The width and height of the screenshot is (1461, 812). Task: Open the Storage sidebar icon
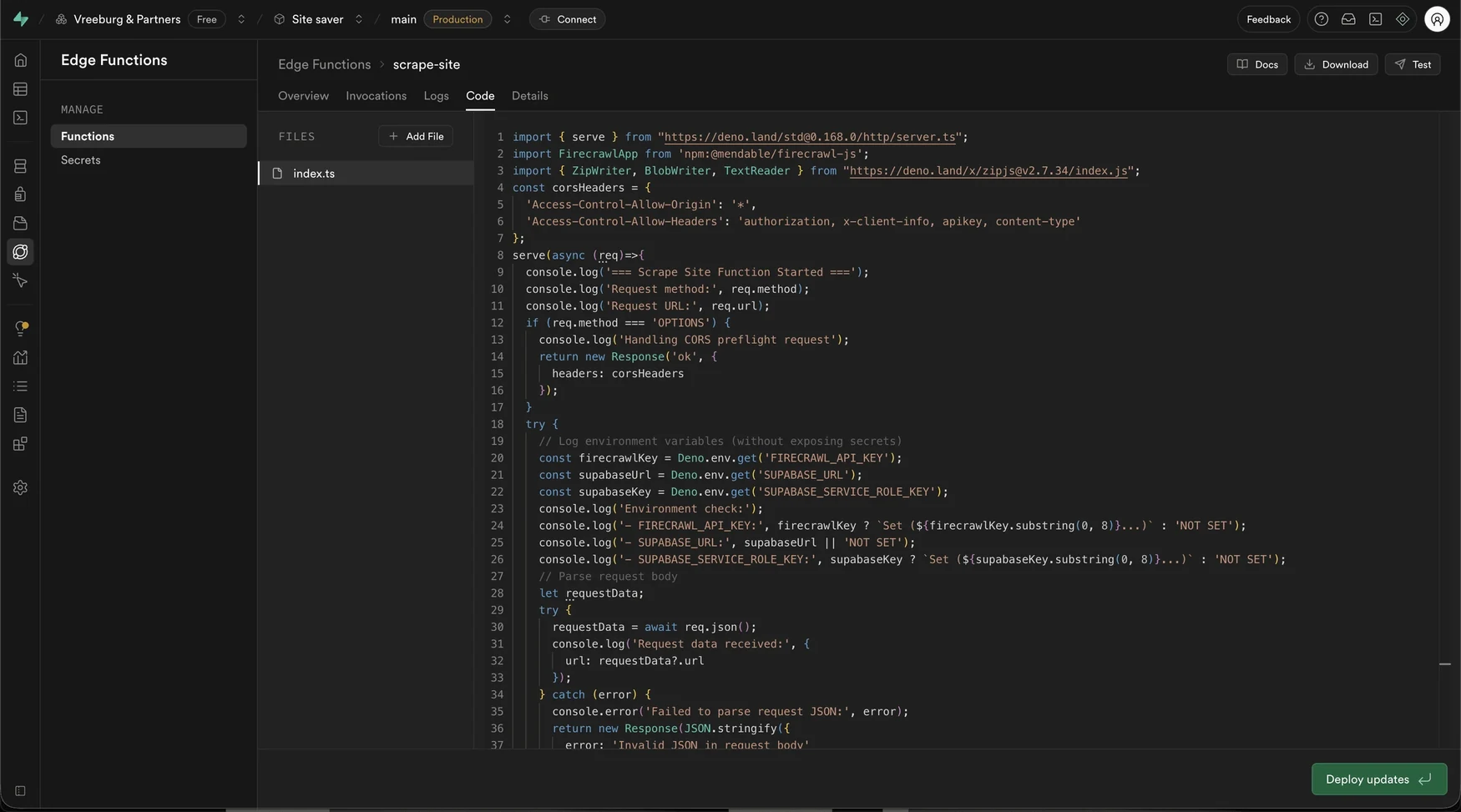click(20, 223)
